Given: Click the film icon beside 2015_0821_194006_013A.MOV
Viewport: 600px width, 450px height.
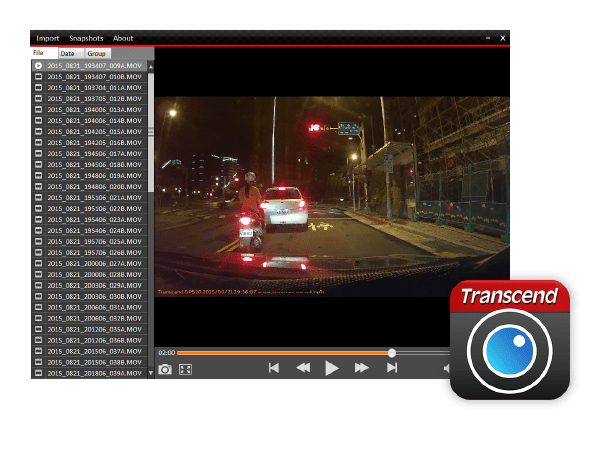Looking at the screenshot, I should (x=39, y=109).
